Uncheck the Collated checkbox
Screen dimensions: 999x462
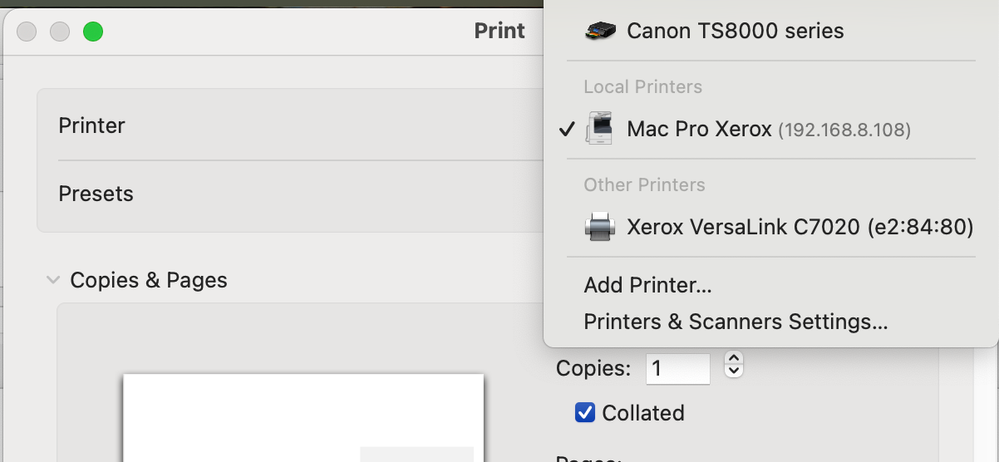[585, 412]
